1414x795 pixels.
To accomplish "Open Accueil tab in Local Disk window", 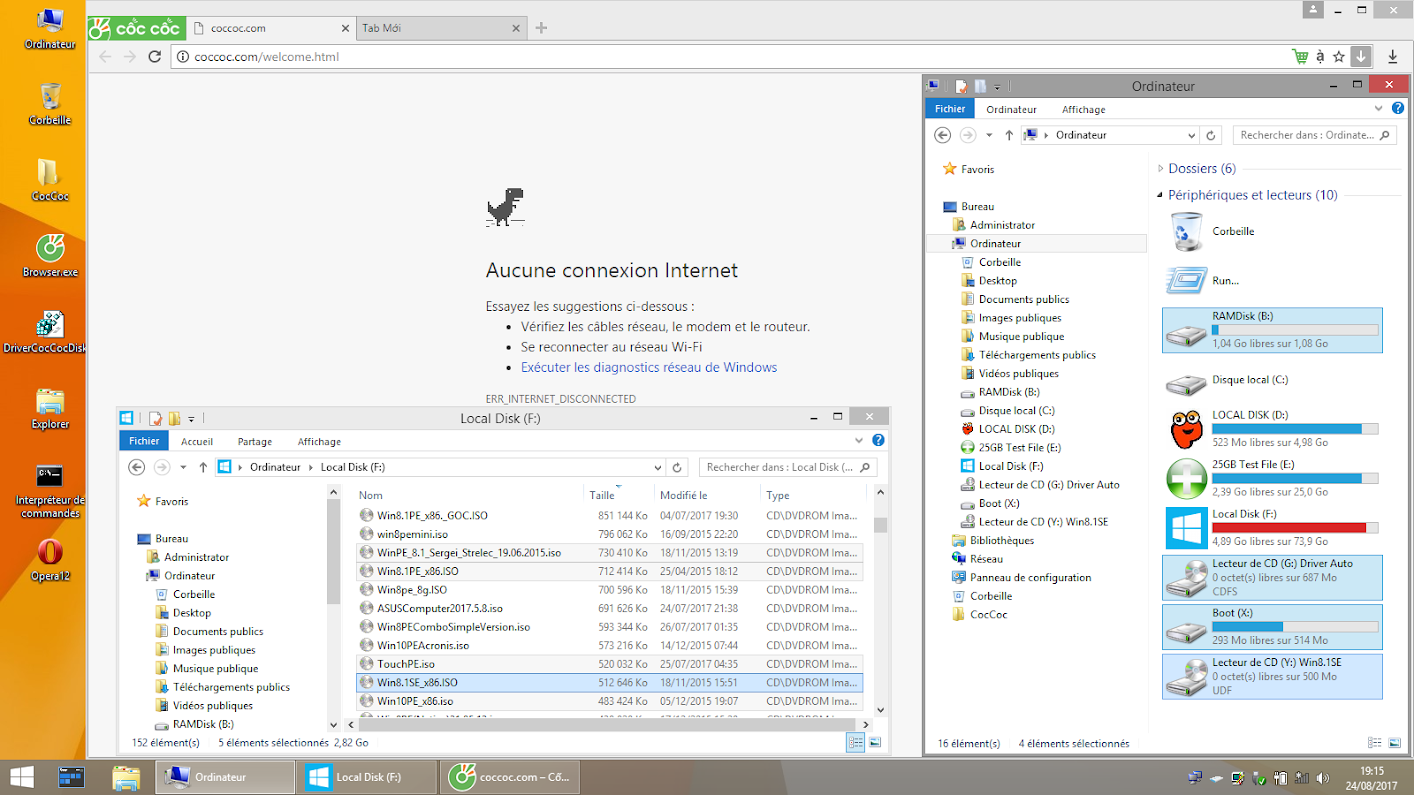I will (197, 441).
